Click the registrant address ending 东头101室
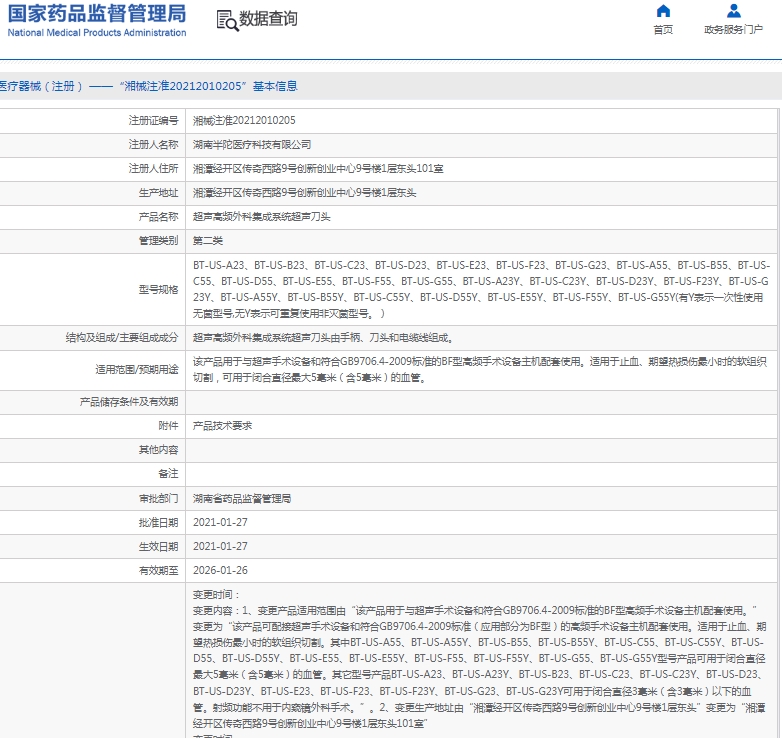The image size is (782, 738). [318, 169]
